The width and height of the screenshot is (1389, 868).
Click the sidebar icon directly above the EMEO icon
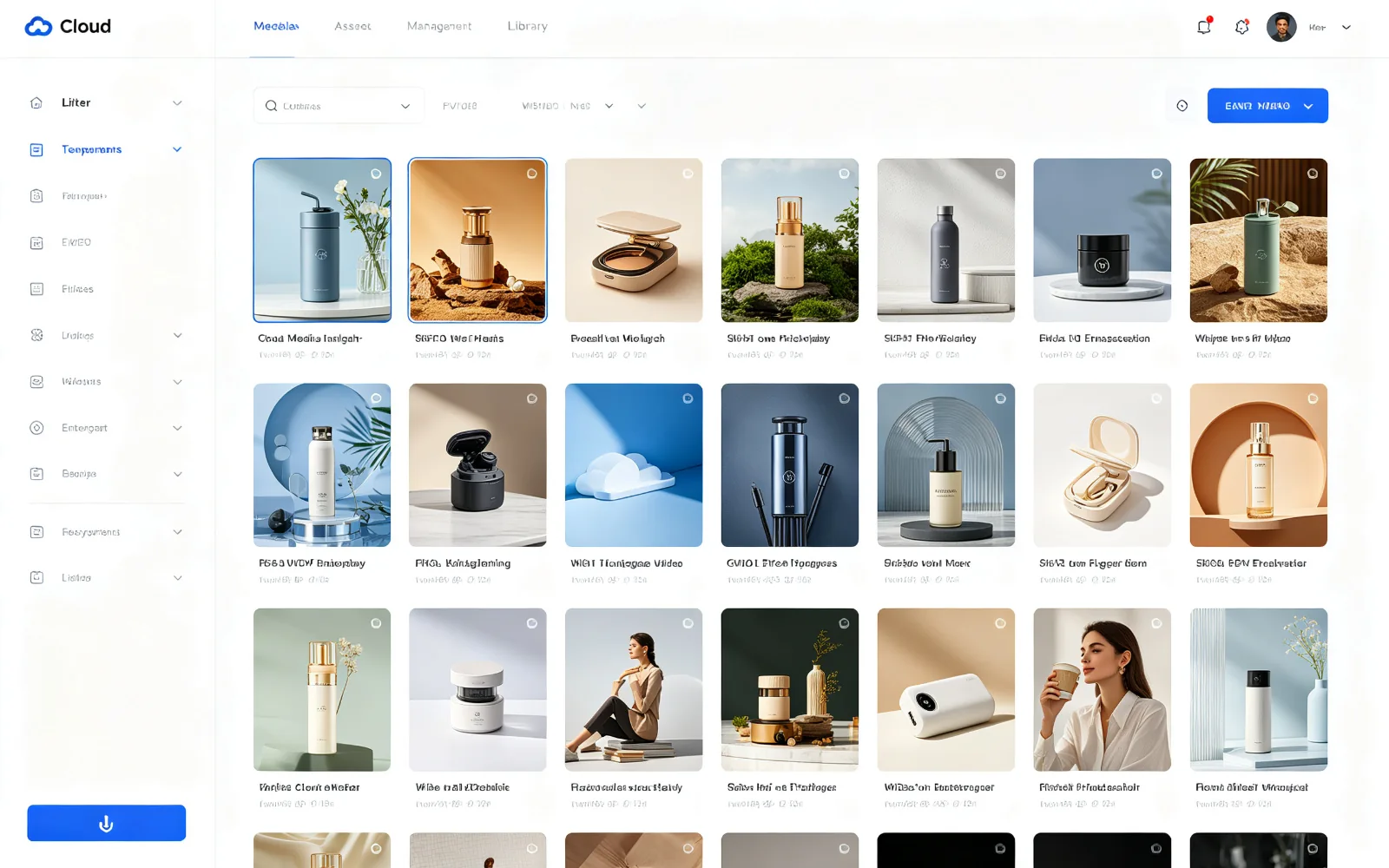tap(36, 196)
